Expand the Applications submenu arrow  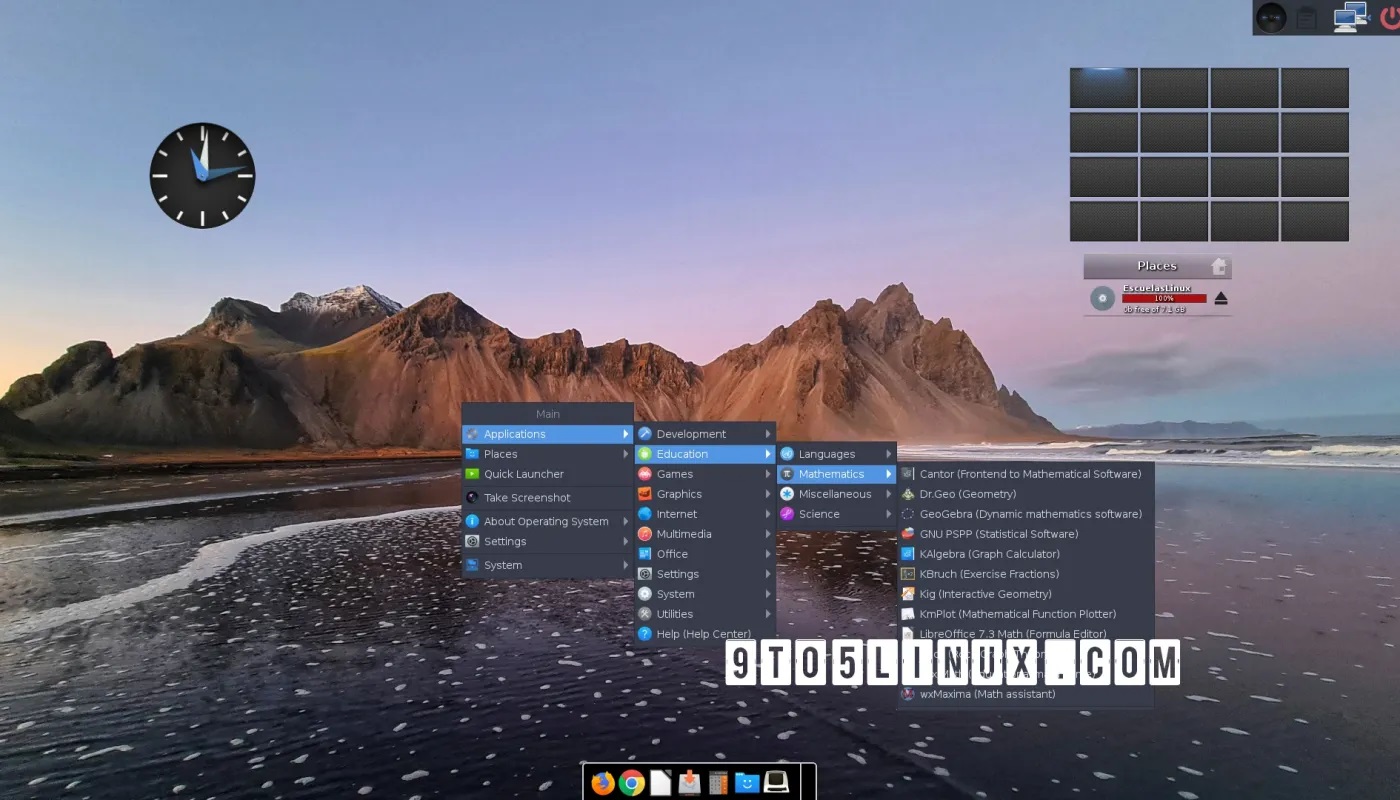click(x=626, y=434)
